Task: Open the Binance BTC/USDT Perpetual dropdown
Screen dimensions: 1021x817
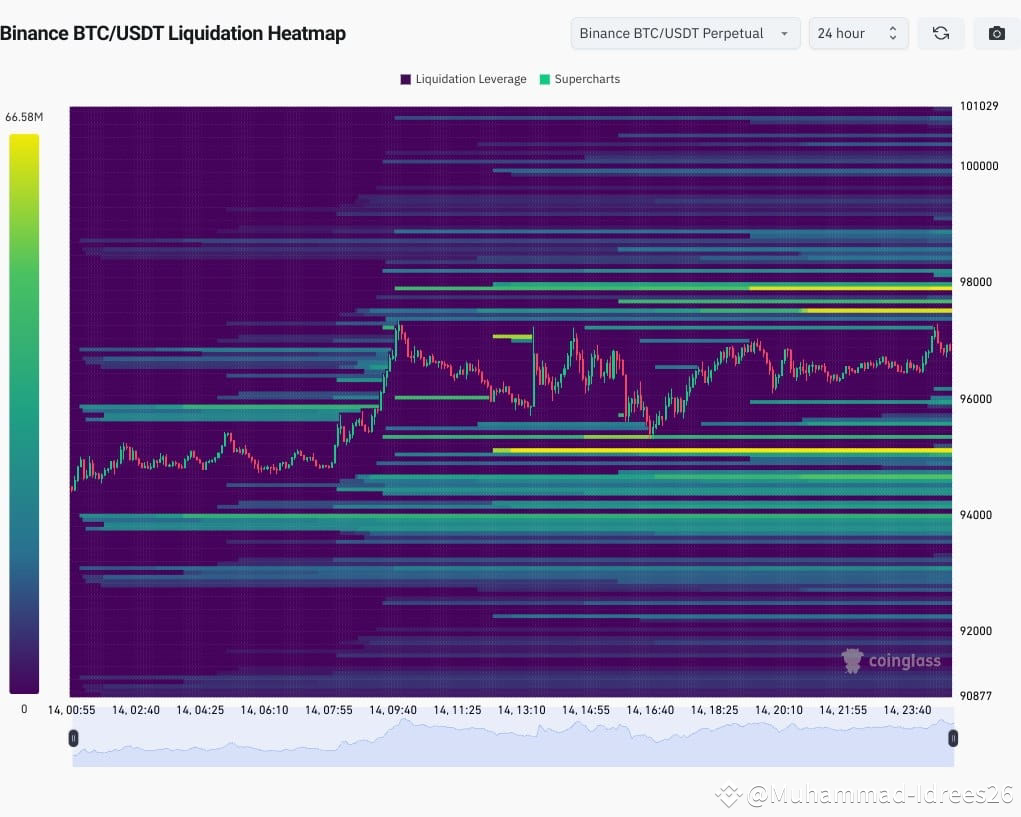Action: [684, 33]
